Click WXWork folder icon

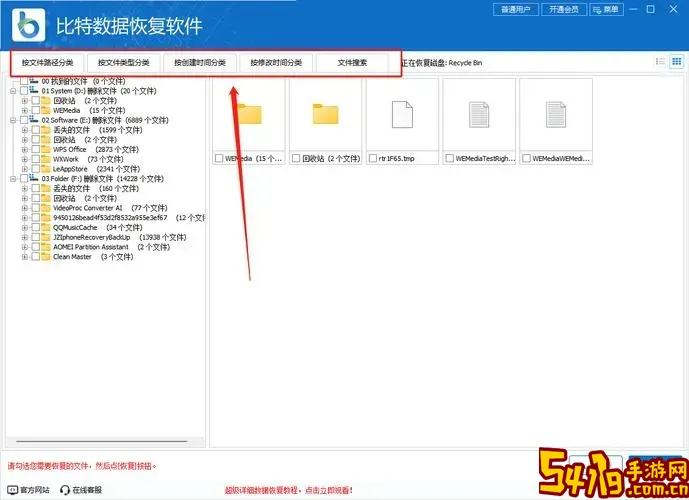46,159
